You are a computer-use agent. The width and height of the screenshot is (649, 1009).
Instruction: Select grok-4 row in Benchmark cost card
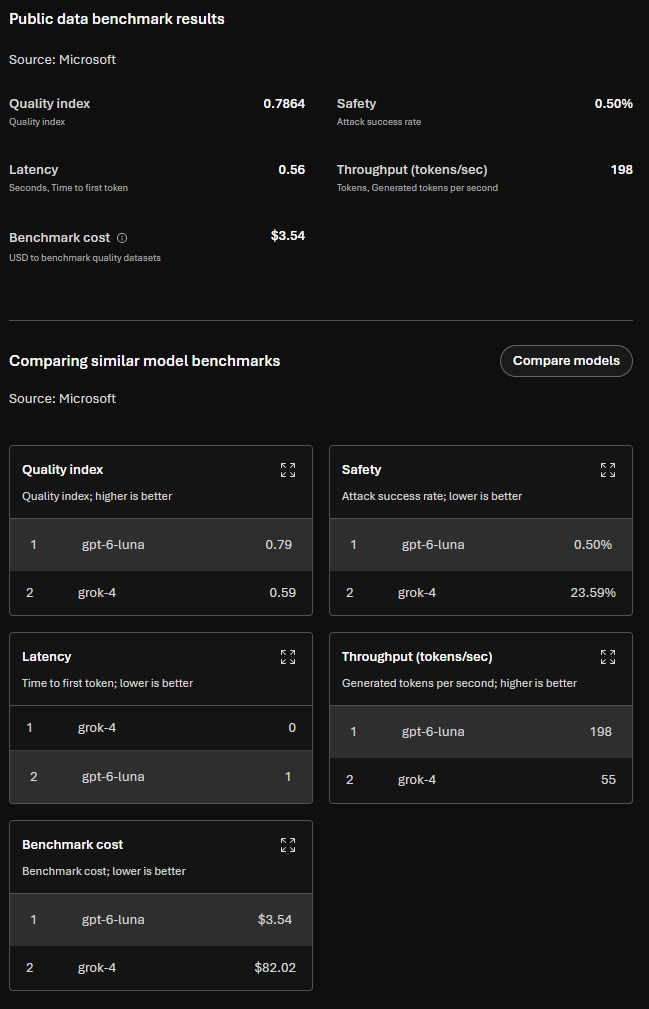pyautogui.click(x=161, y=968)
